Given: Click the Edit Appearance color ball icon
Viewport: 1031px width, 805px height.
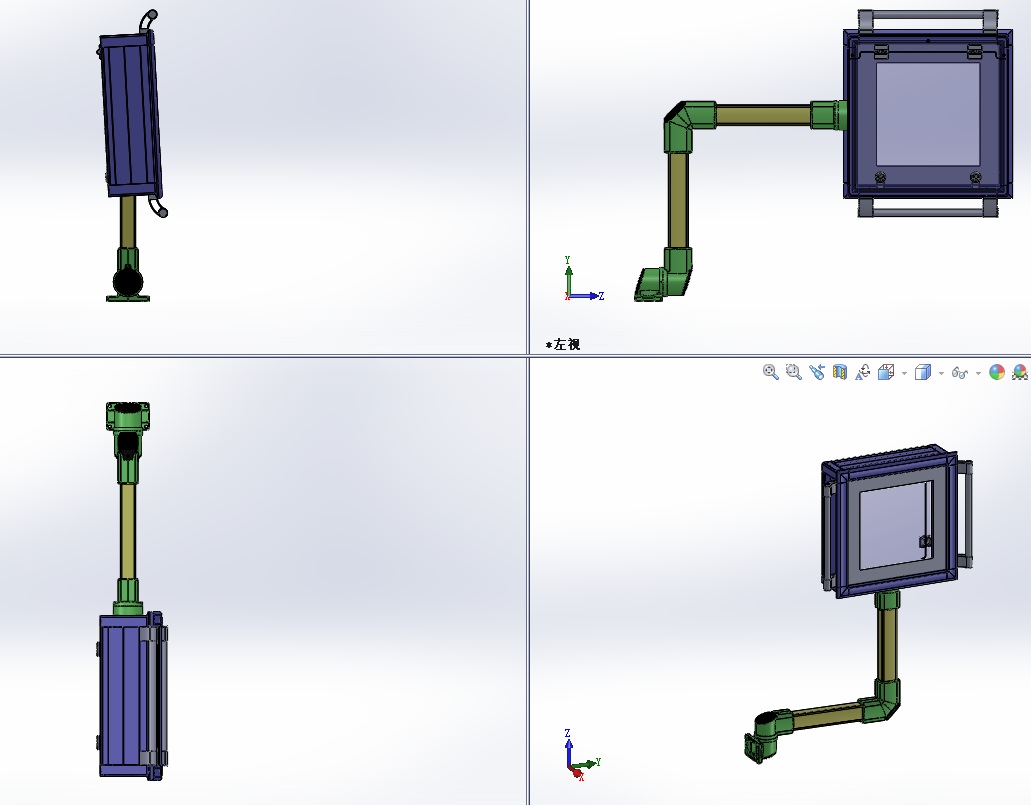Looking at the screenshot, I should tap(997, 372).
